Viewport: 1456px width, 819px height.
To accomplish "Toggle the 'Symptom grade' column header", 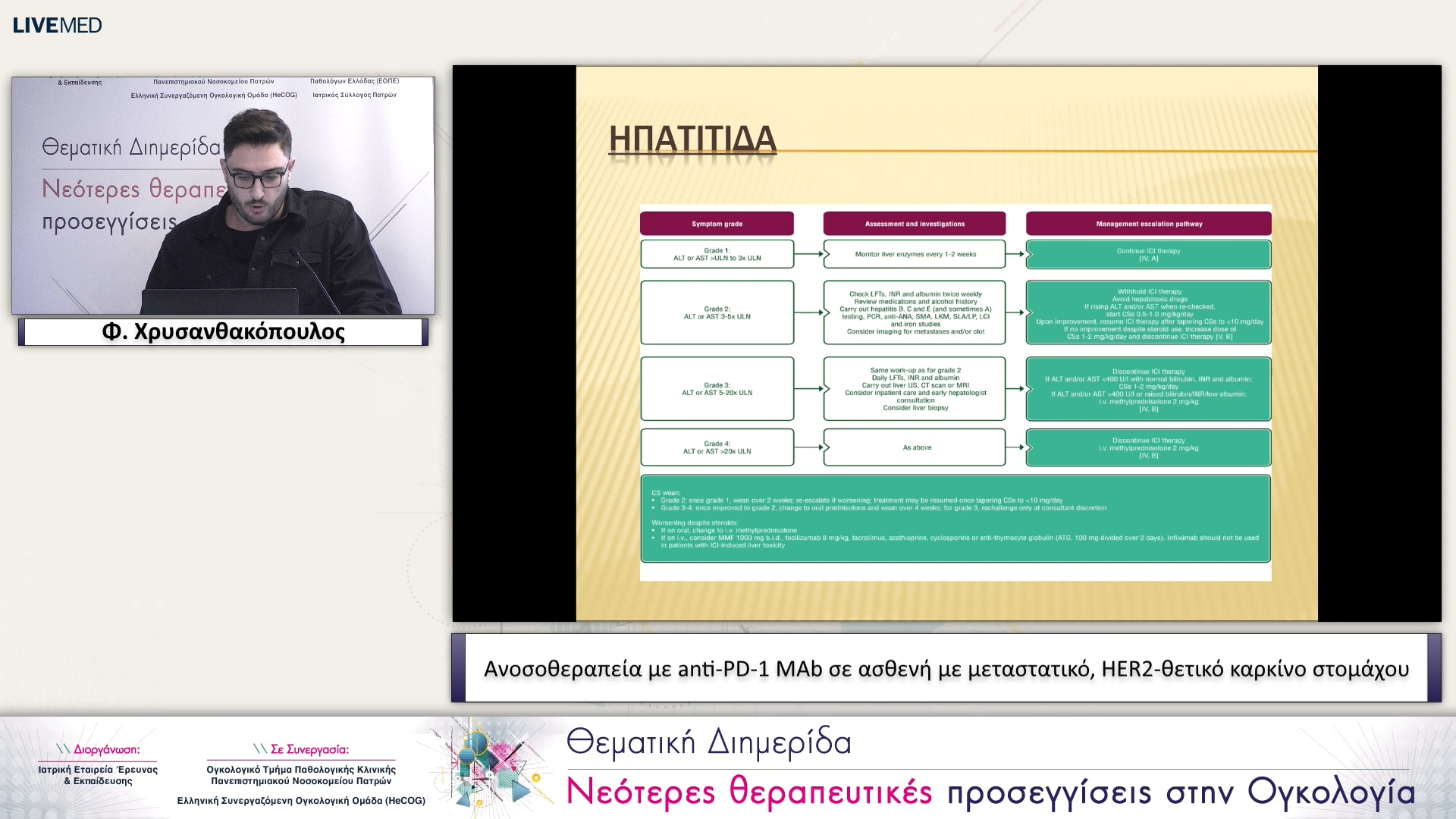I will [717, 223].
